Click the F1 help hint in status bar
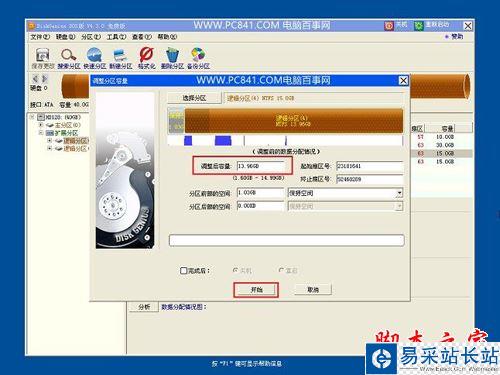 click(x=246, y=364)
